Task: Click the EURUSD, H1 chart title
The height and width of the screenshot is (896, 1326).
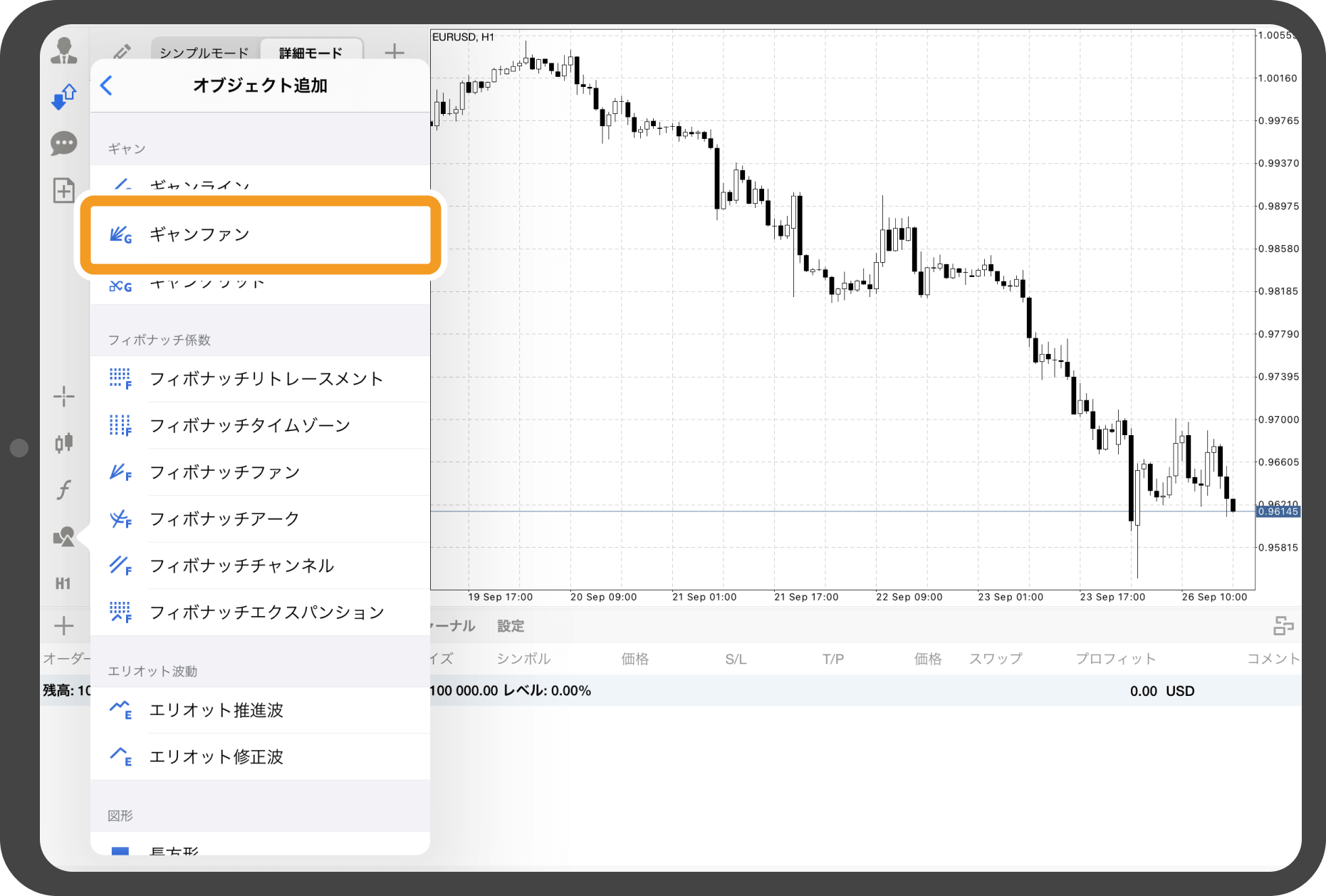Action: [x=463, y=37]
